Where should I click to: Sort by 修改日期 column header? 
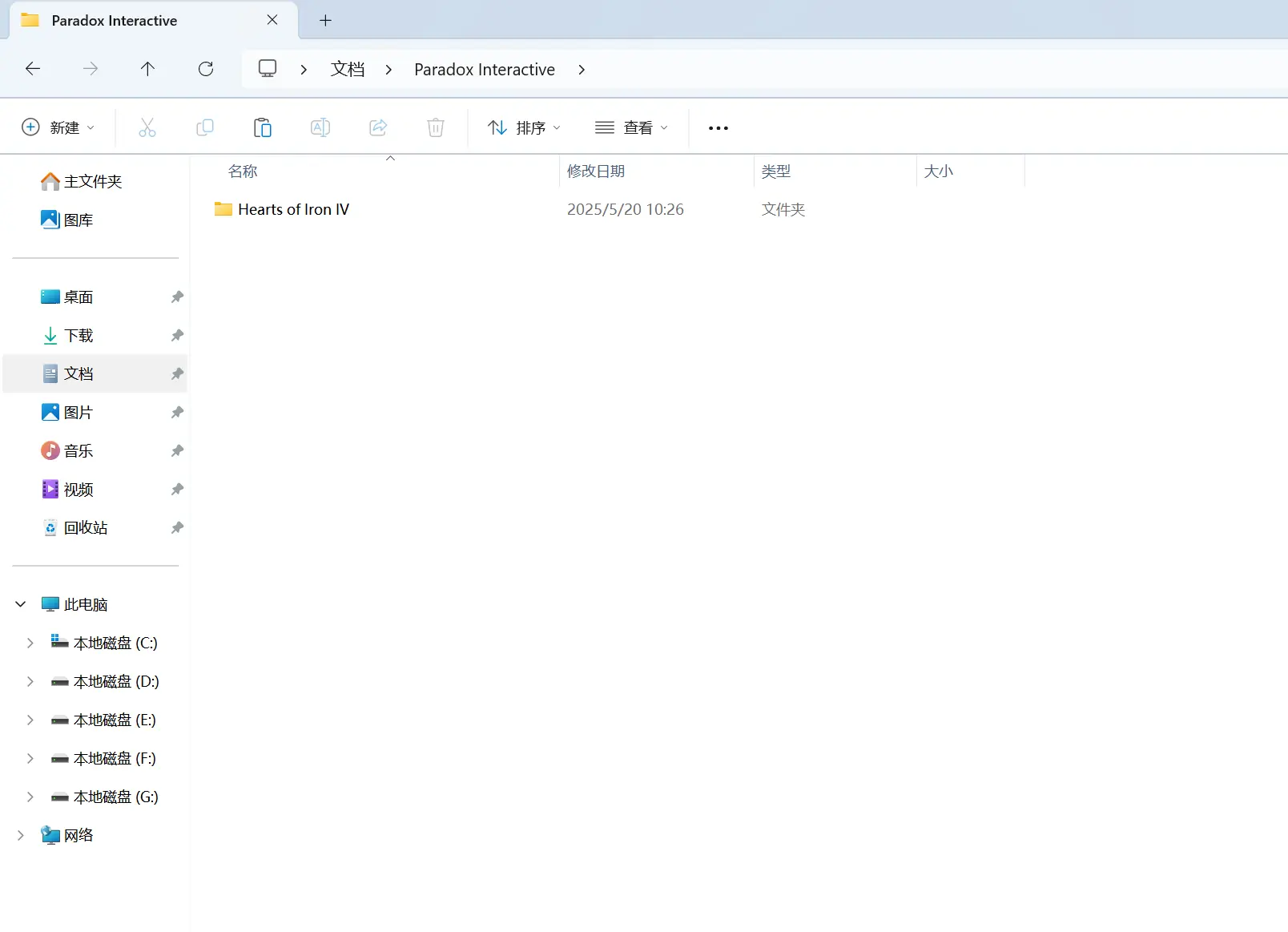(x=596, y=171)
